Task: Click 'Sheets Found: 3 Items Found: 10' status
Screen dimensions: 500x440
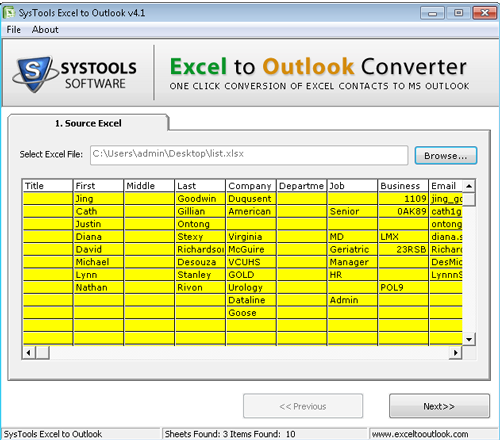Action: click(x=230, y=434)
